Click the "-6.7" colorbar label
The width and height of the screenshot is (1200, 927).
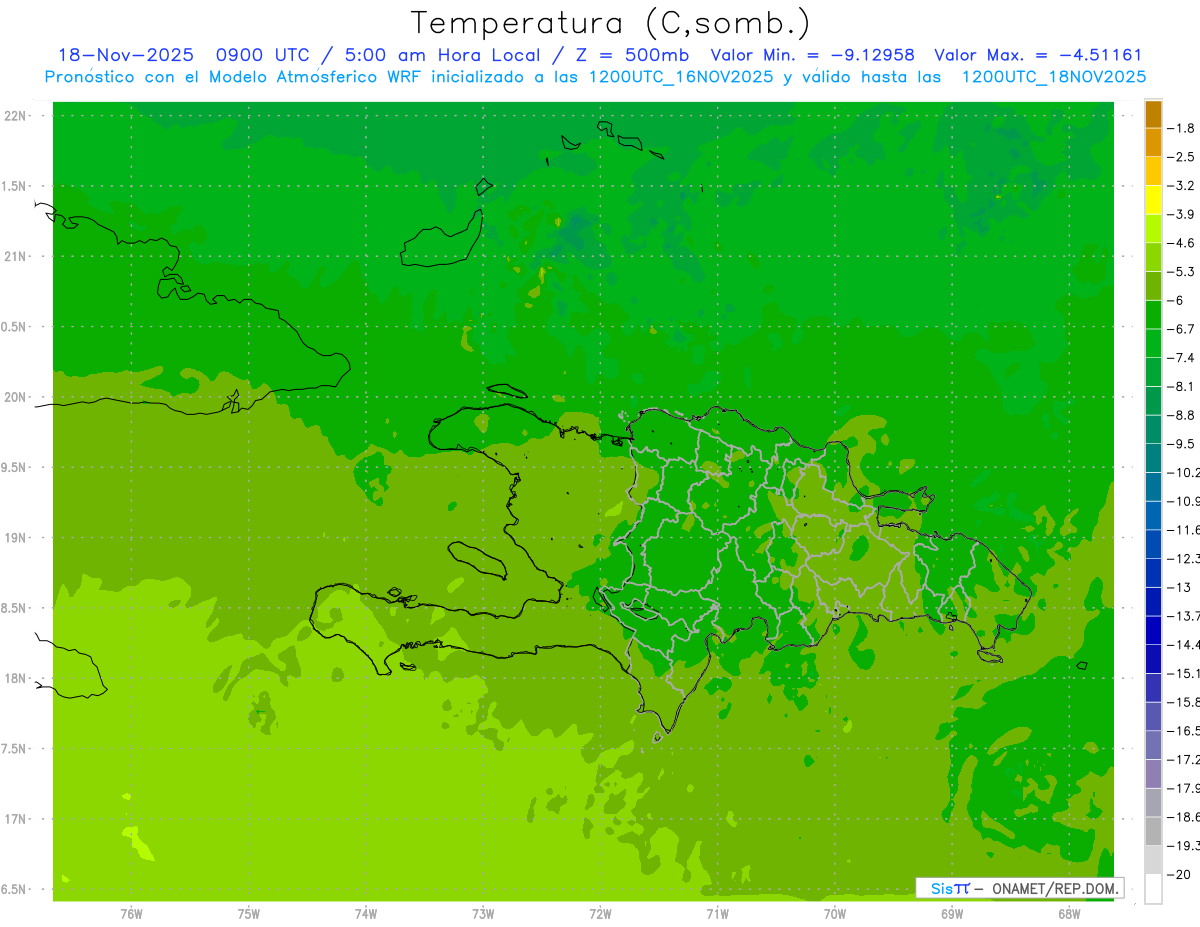point(1181,329)
